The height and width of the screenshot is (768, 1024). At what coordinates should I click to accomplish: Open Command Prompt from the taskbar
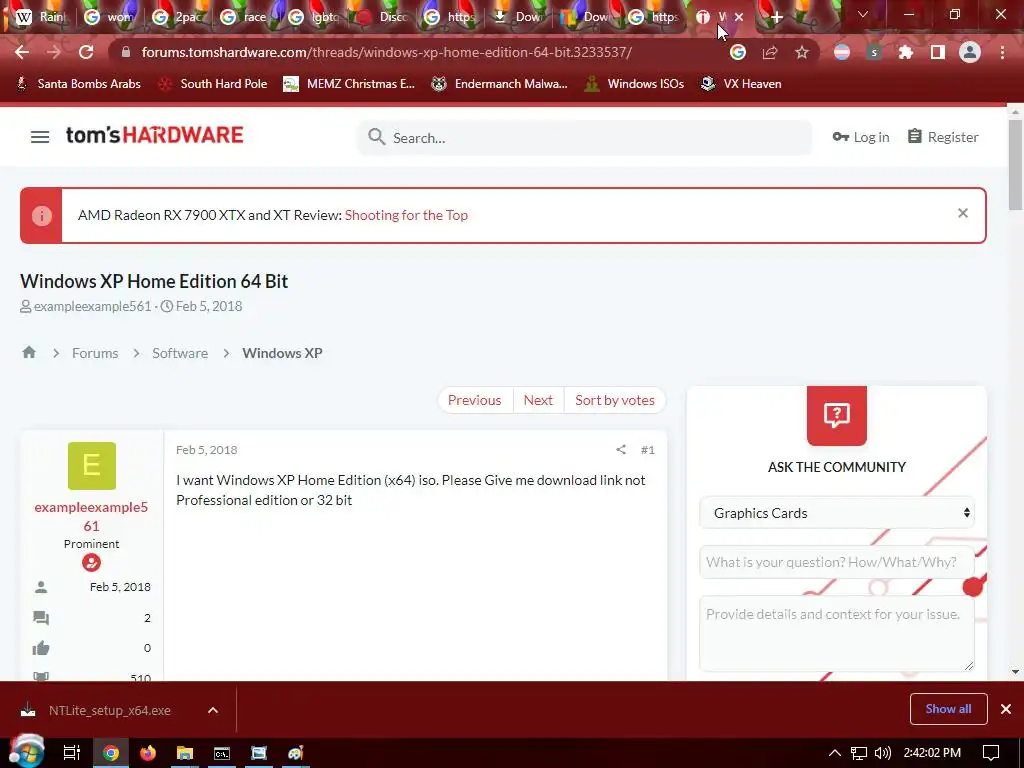point(222,753)
